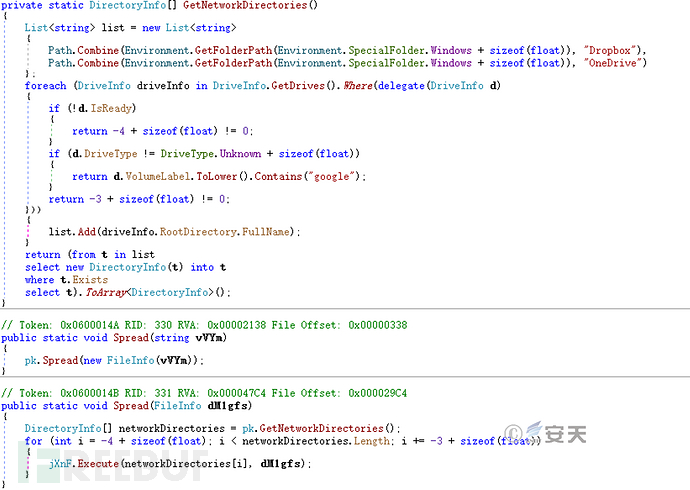
Task: Click the "google" string literal
Action: (331, 176)
